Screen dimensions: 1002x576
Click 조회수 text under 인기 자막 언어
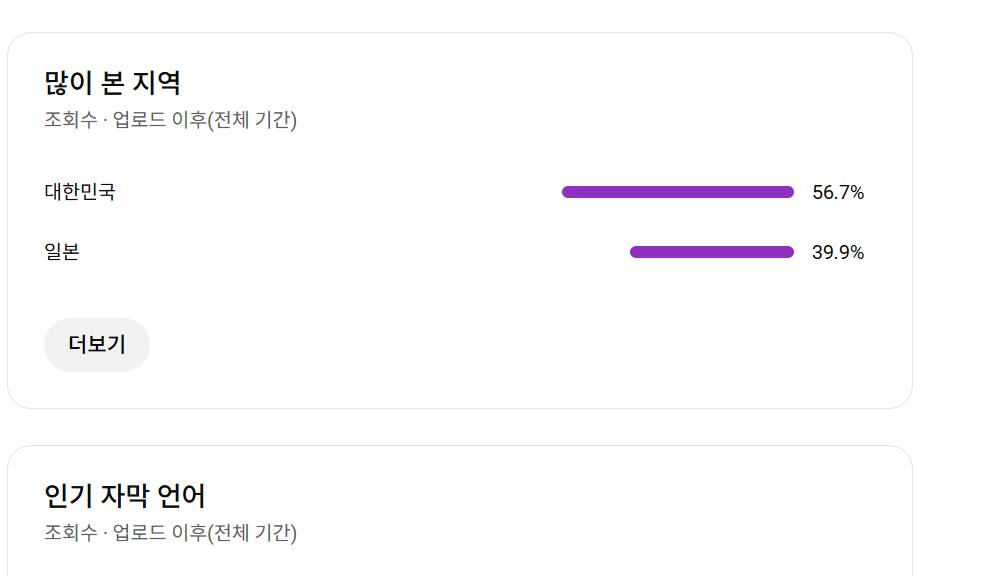[70, 533]
